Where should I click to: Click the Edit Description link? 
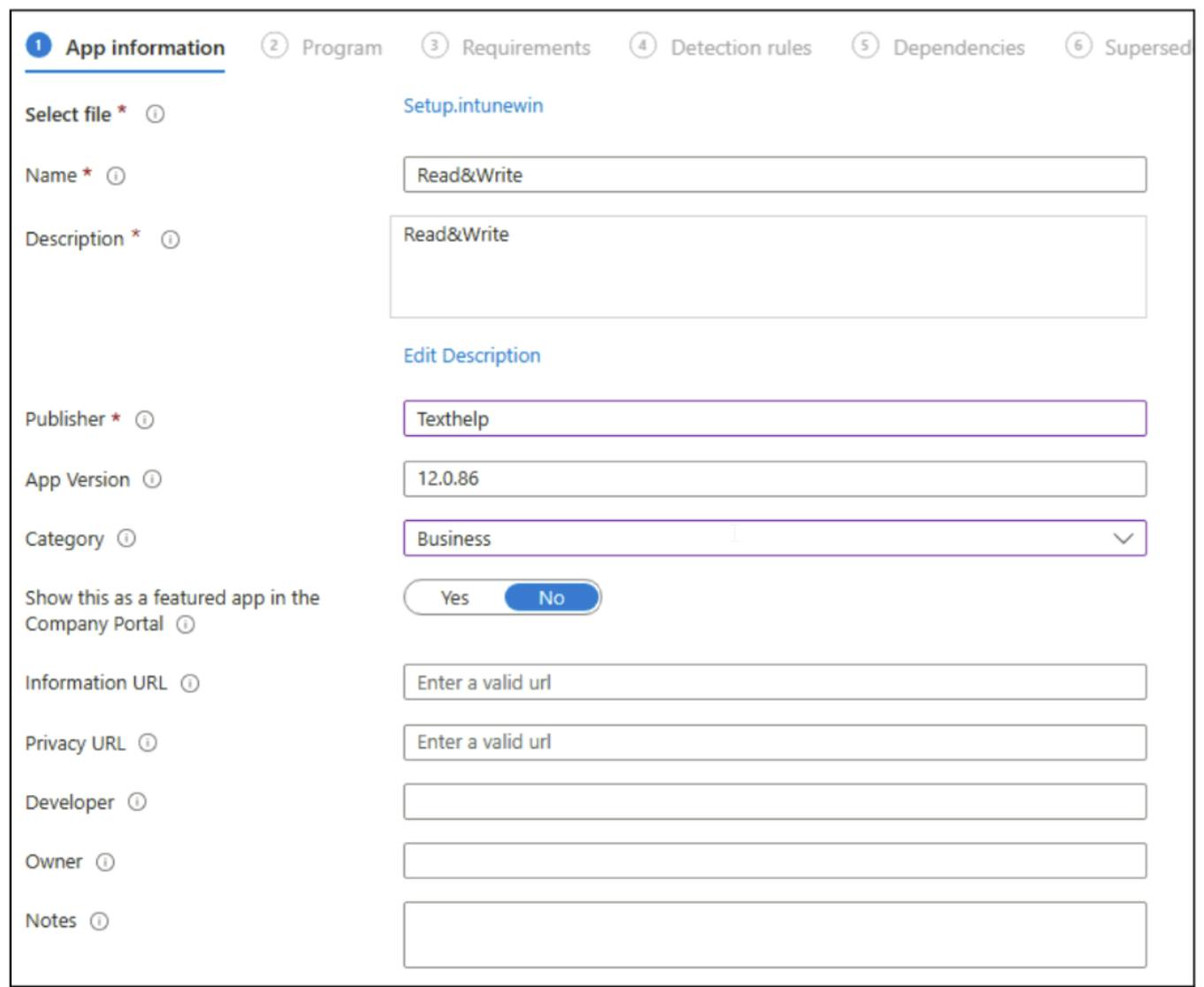[471, 356]
